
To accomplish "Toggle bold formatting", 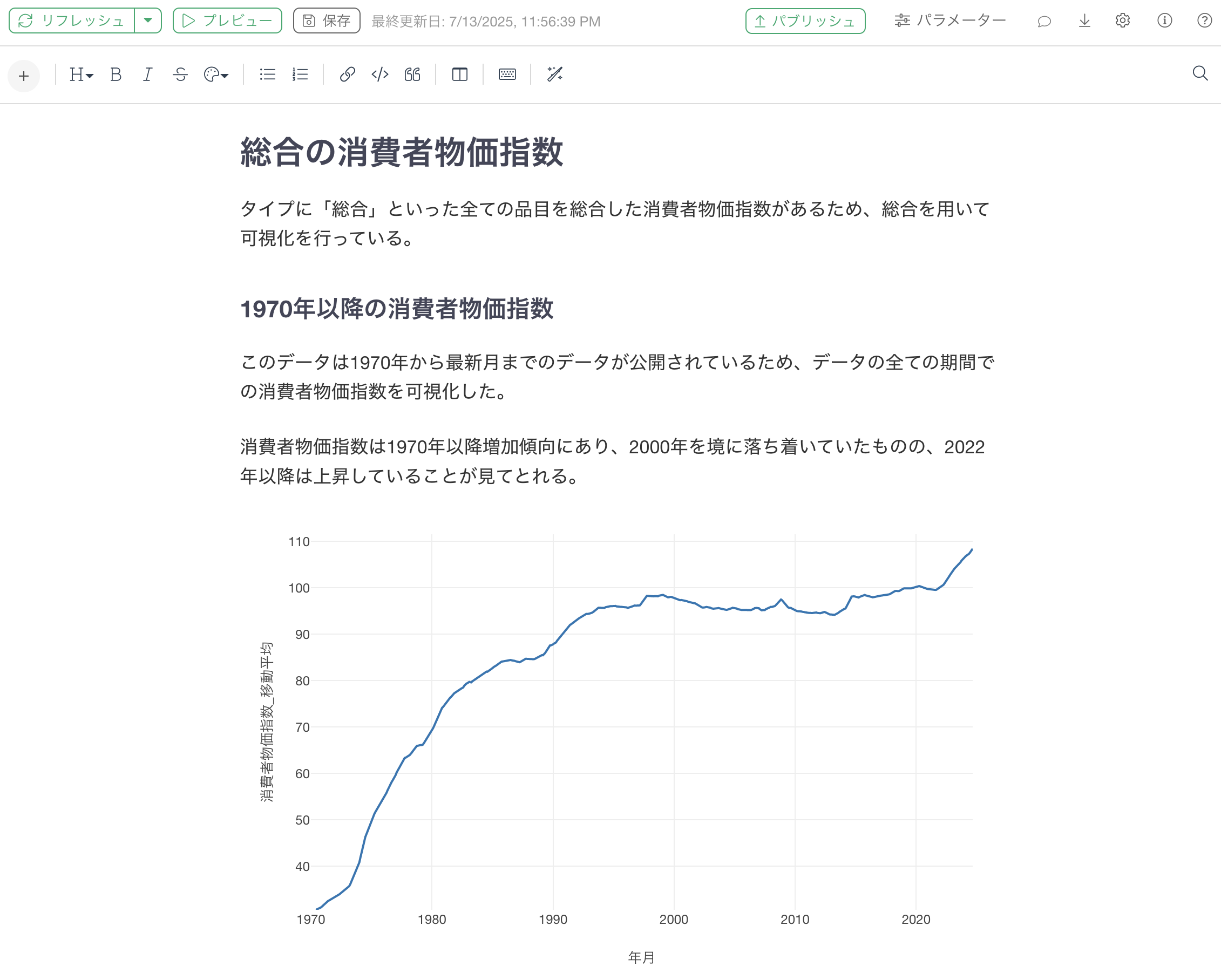I will point(116,74).
